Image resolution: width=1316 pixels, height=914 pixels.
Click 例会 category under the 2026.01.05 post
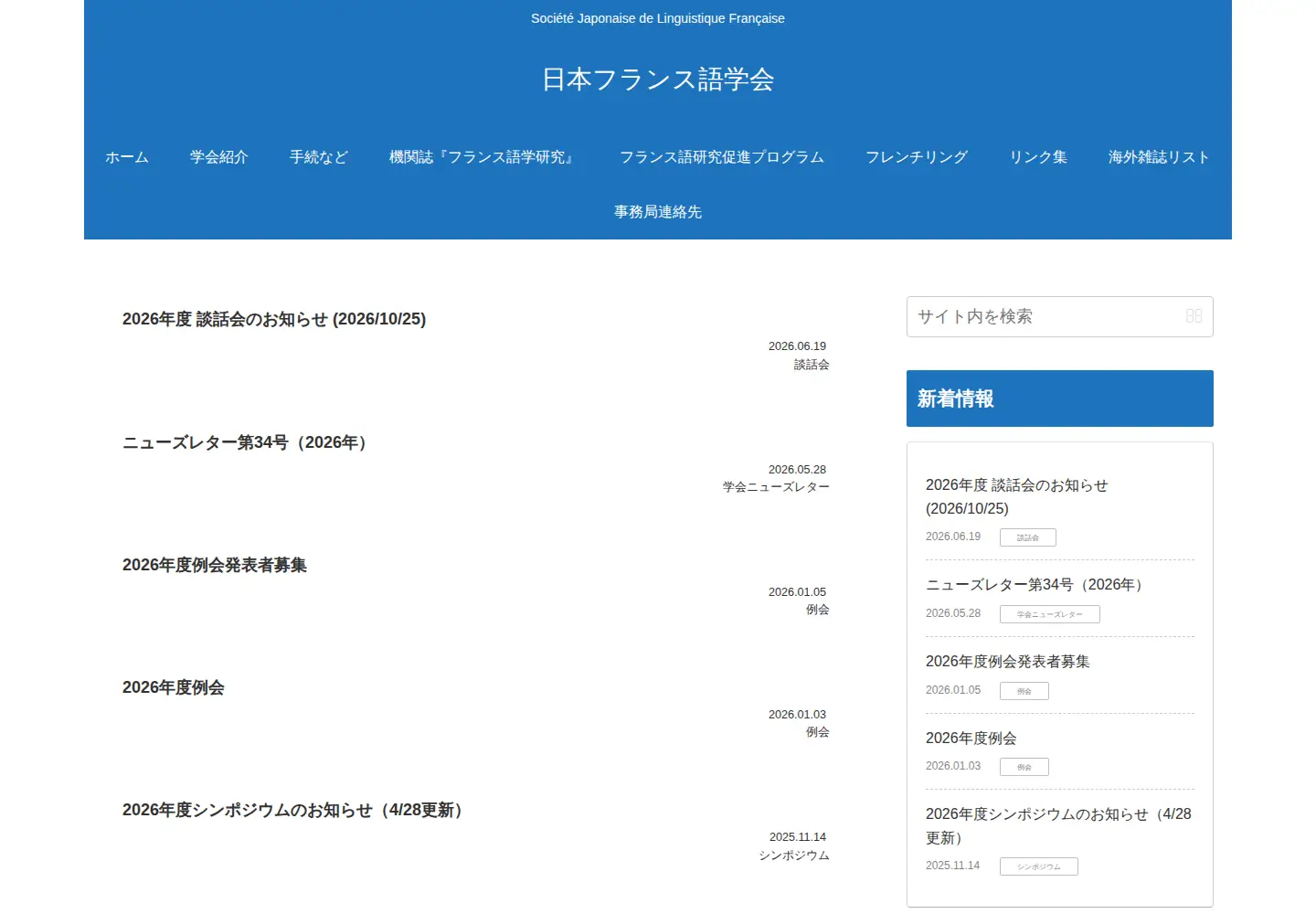tap(818, 610)
